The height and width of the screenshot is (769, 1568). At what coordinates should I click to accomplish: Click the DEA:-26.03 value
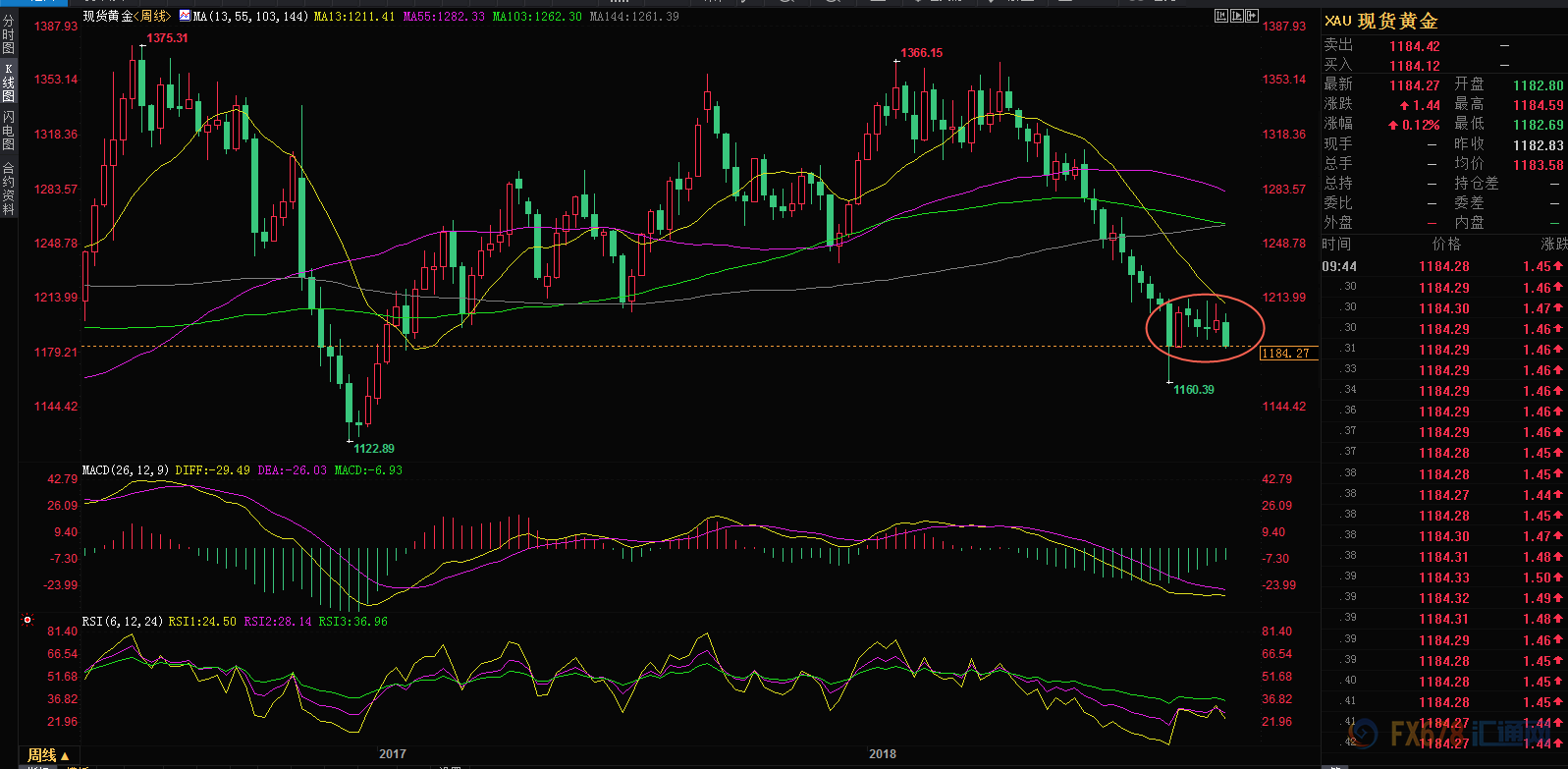tap(292, 470)
